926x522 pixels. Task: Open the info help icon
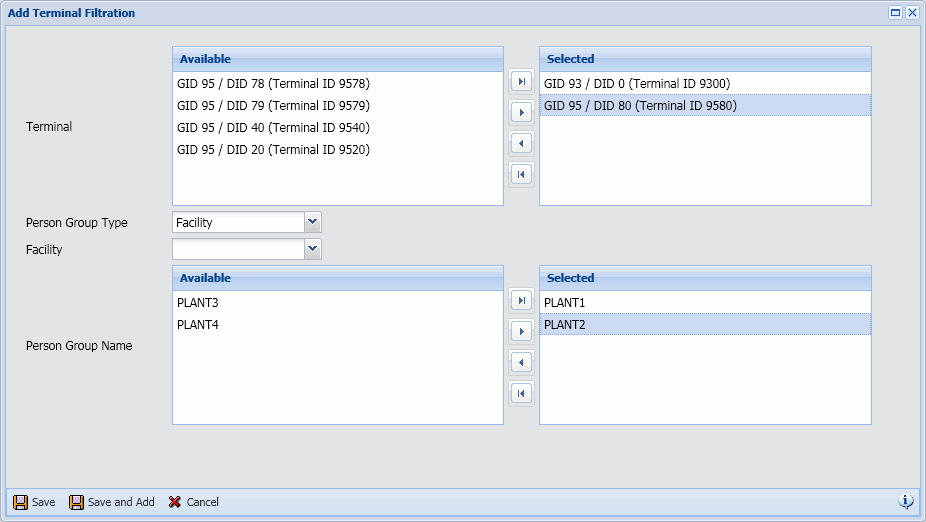click(x=906, y=501)
